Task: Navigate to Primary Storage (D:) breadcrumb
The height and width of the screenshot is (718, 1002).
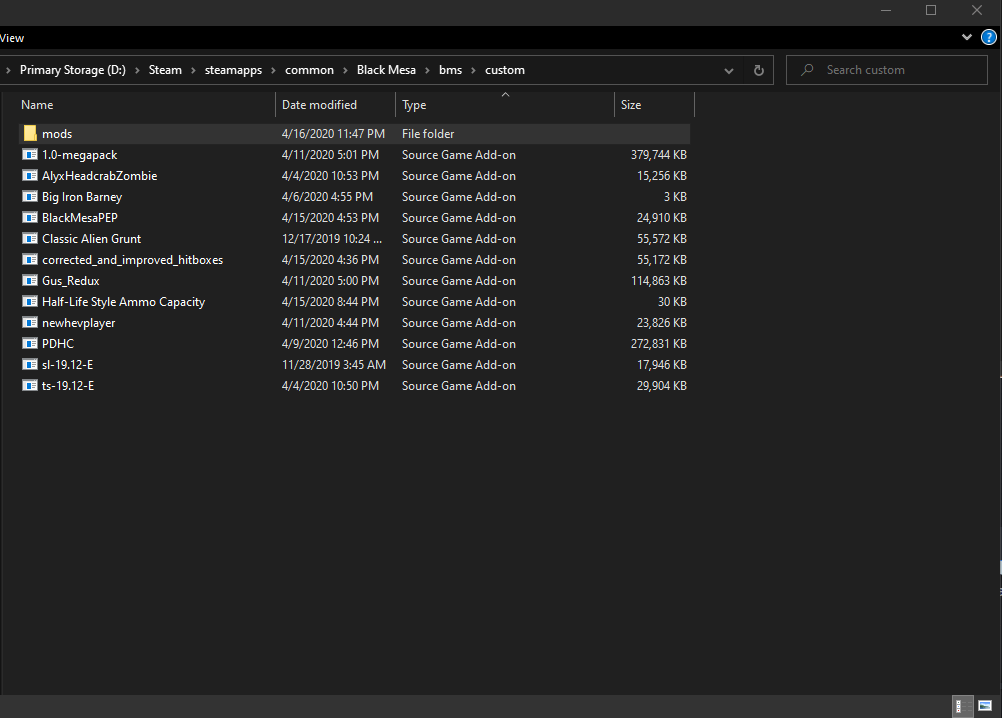Action: tap(73, 70)
